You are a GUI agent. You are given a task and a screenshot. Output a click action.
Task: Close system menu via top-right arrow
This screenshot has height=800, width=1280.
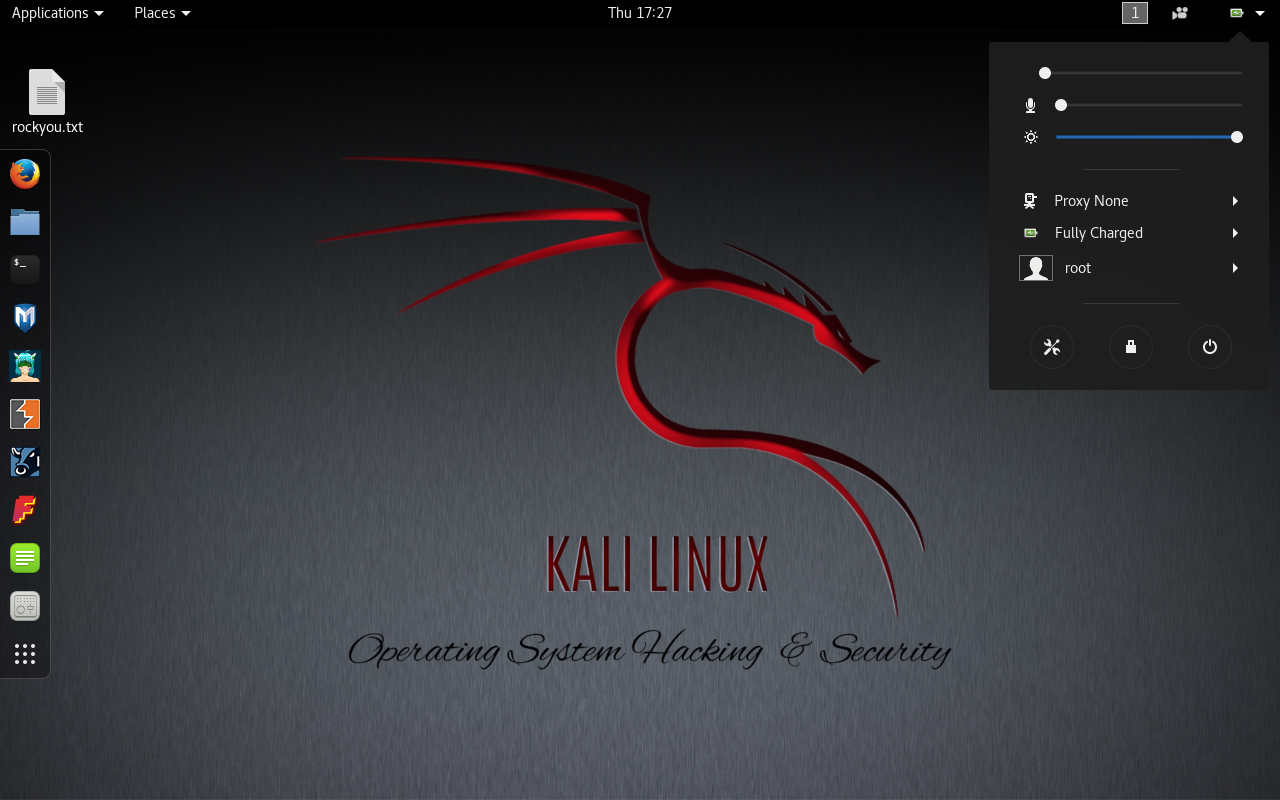1260,13
